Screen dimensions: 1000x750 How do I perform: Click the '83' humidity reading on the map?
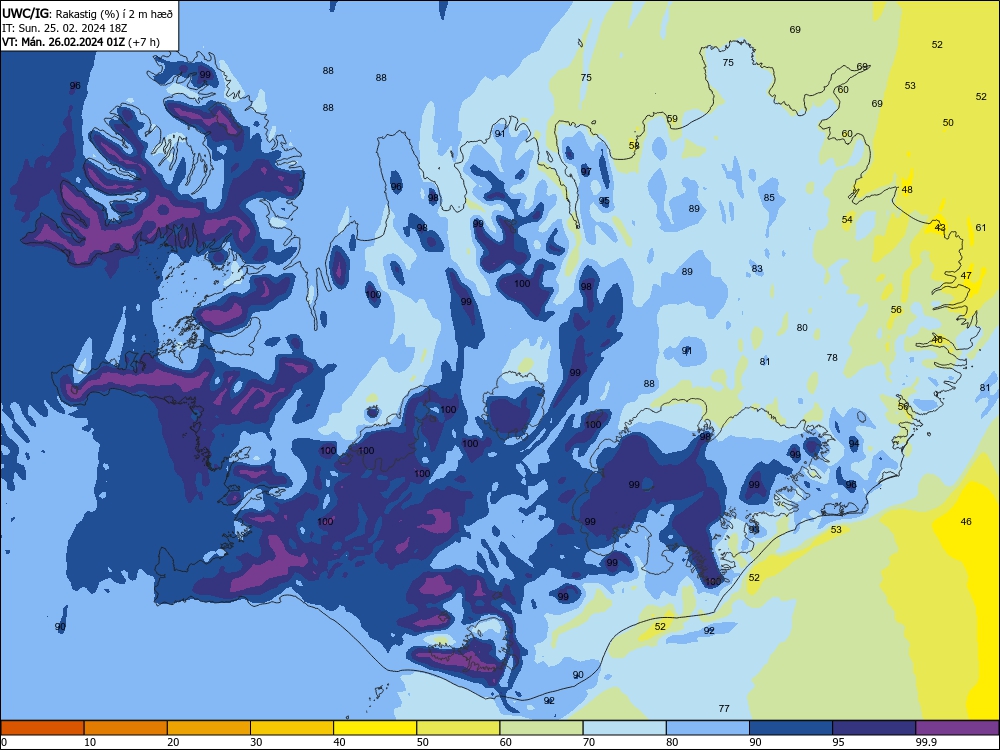tap(757, 269)
